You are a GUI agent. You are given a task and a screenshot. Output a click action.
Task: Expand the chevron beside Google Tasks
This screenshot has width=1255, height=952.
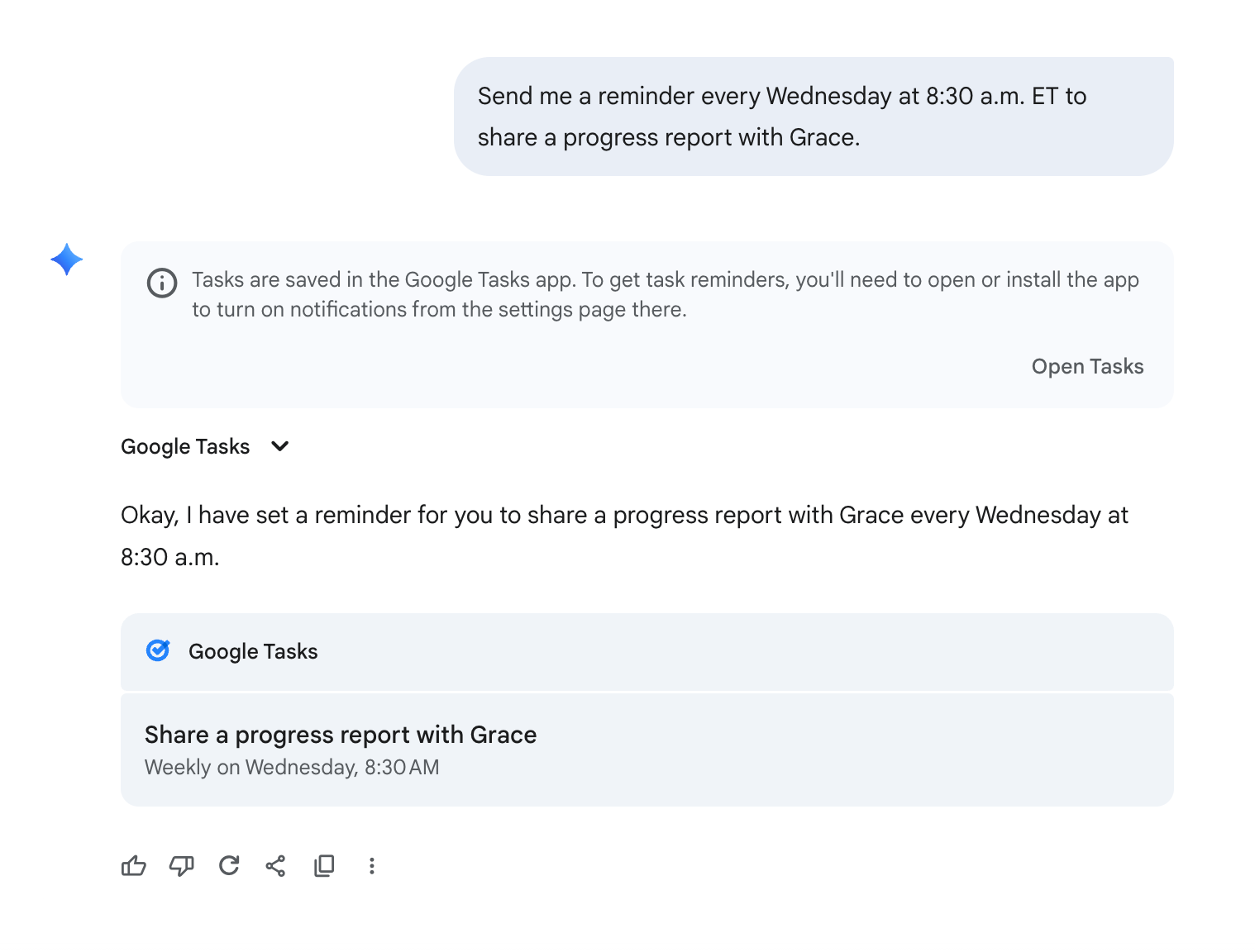point(280,446)
